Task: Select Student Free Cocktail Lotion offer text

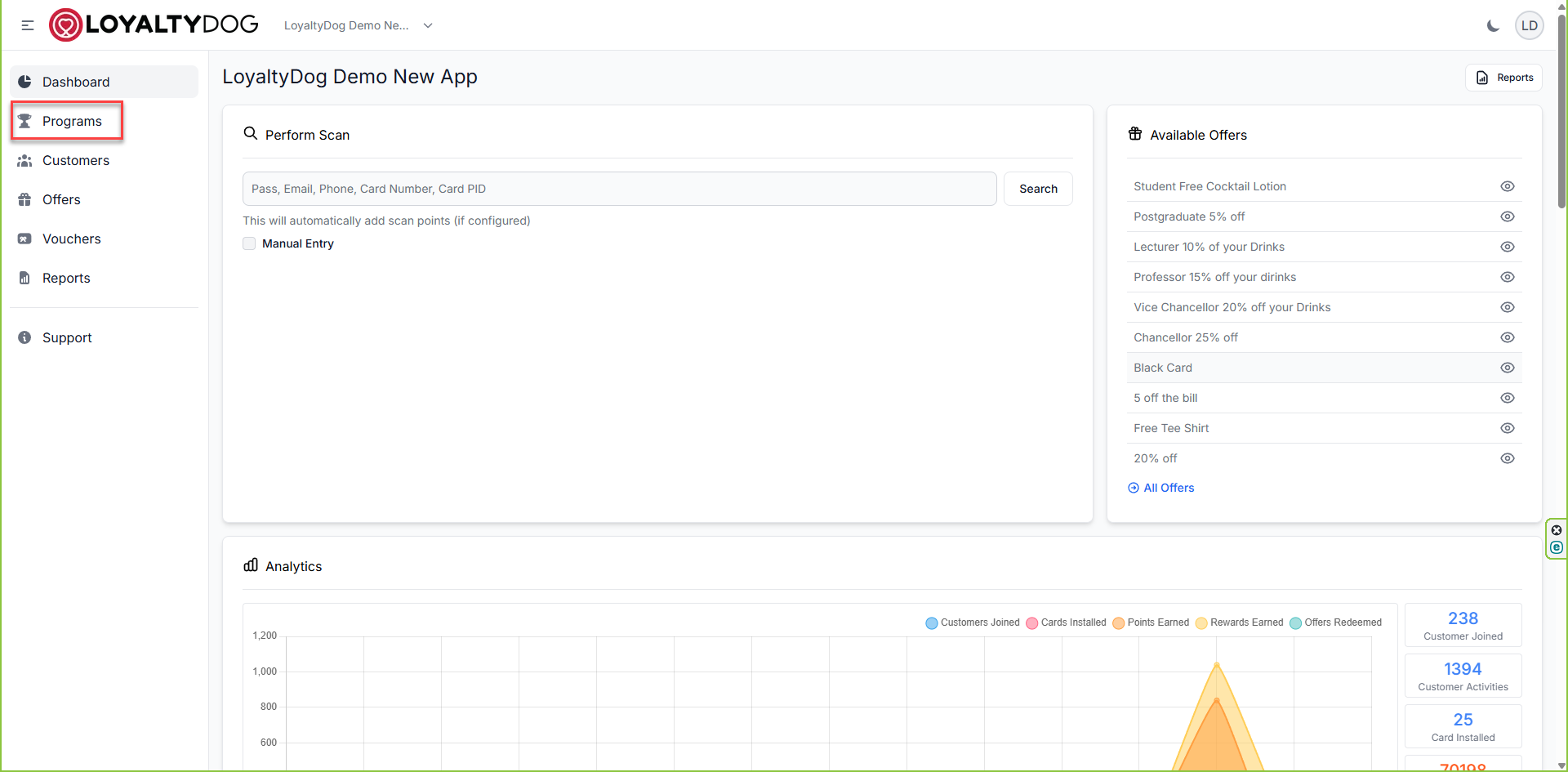Action: (x=1209, y=186)
